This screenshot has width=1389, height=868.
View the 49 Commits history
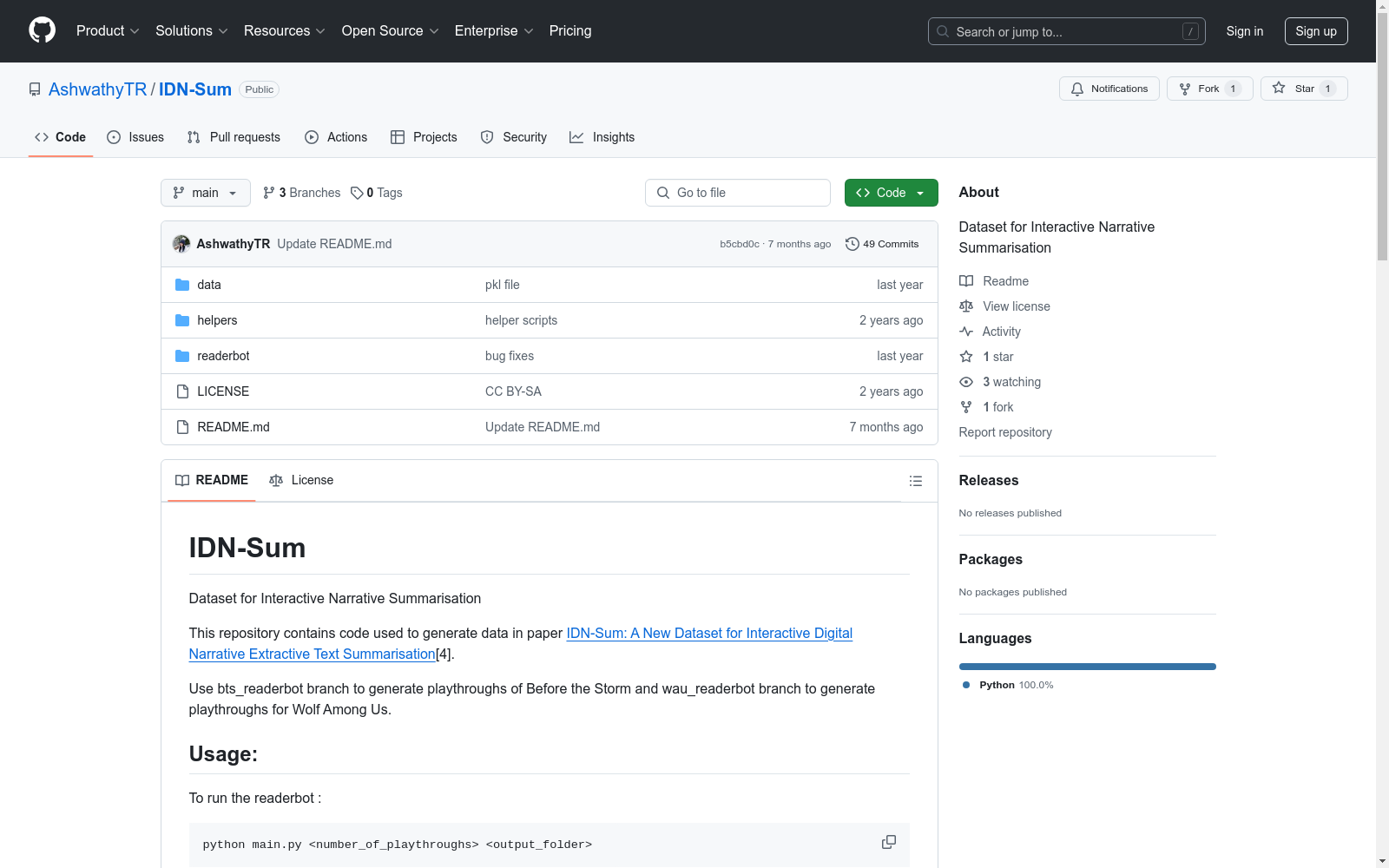tap(882, 244)
